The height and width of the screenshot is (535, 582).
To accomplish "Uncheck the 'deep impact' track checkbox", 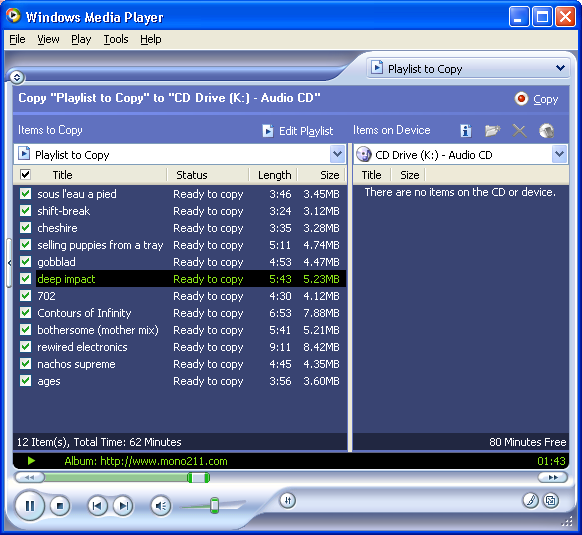I will [25, 278].
